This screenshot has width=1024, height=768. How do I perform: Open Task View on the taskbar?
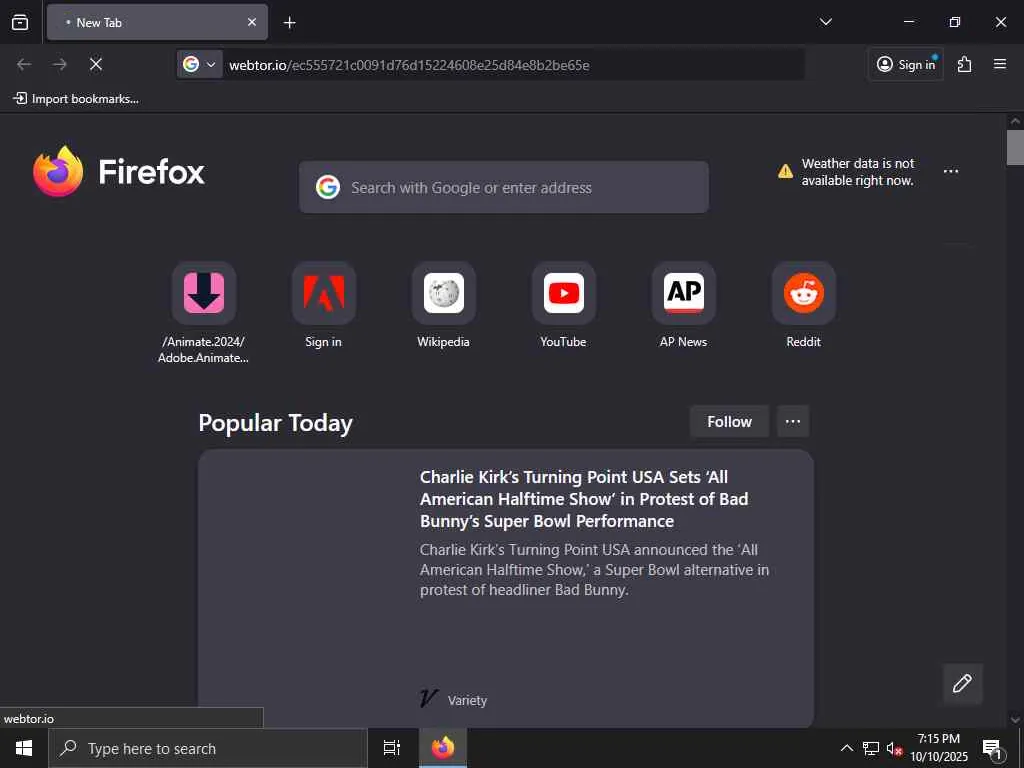pos(391,748)
